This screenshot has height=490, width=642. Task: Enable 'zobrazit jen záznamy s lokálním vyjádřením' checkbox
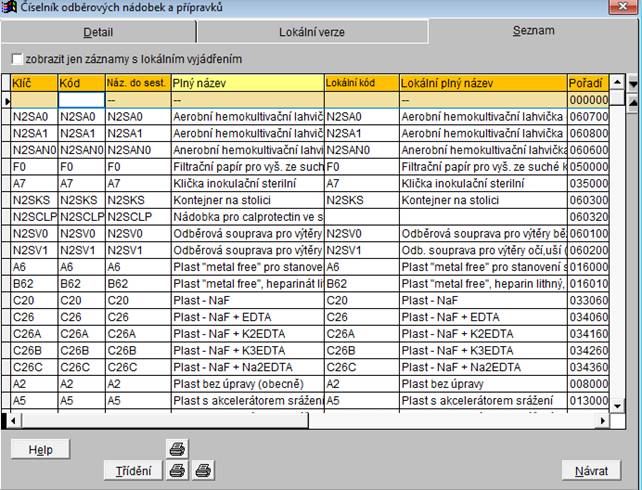16,59
